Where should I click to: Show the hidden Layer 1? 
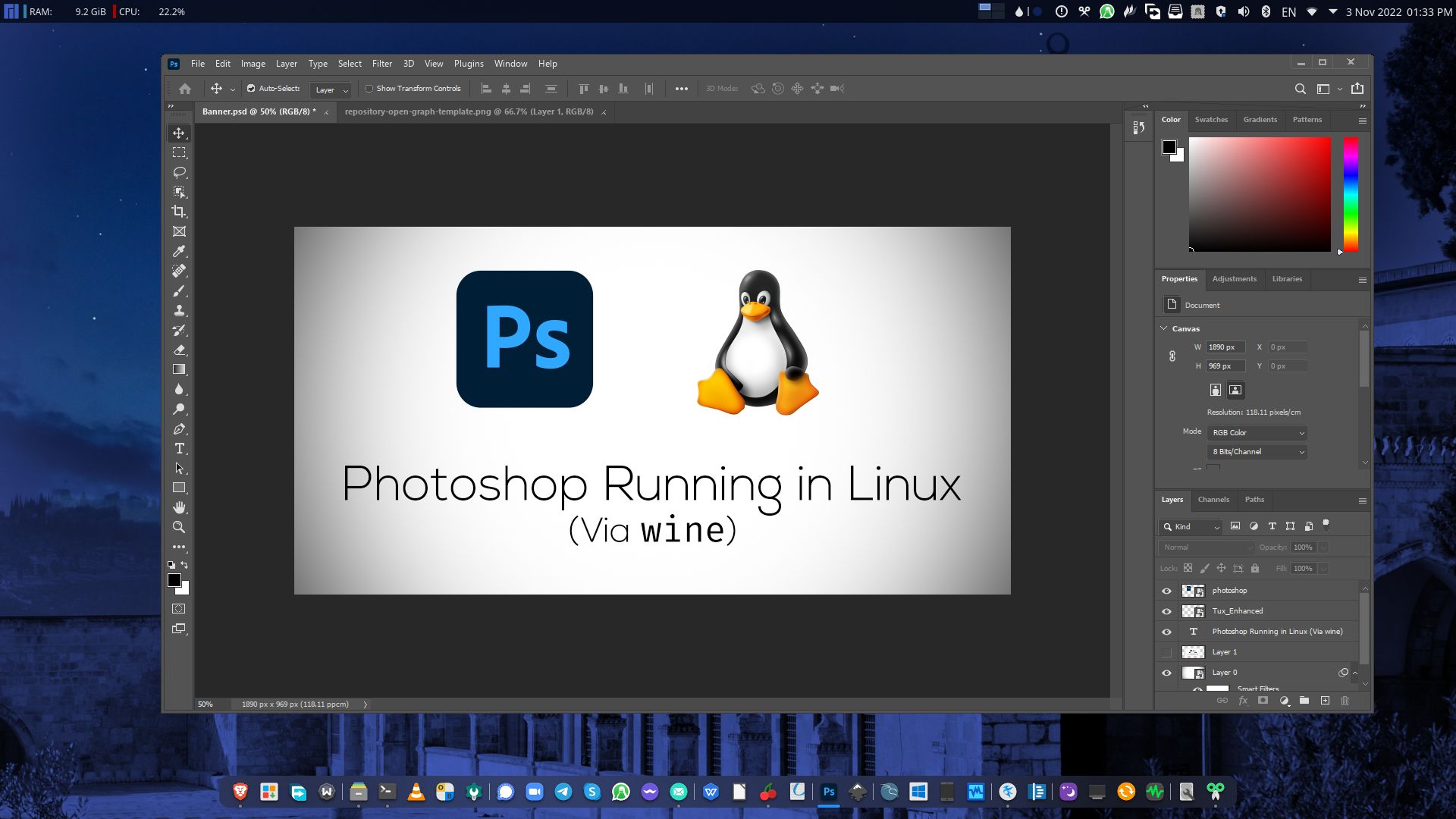click(1166, 652)
